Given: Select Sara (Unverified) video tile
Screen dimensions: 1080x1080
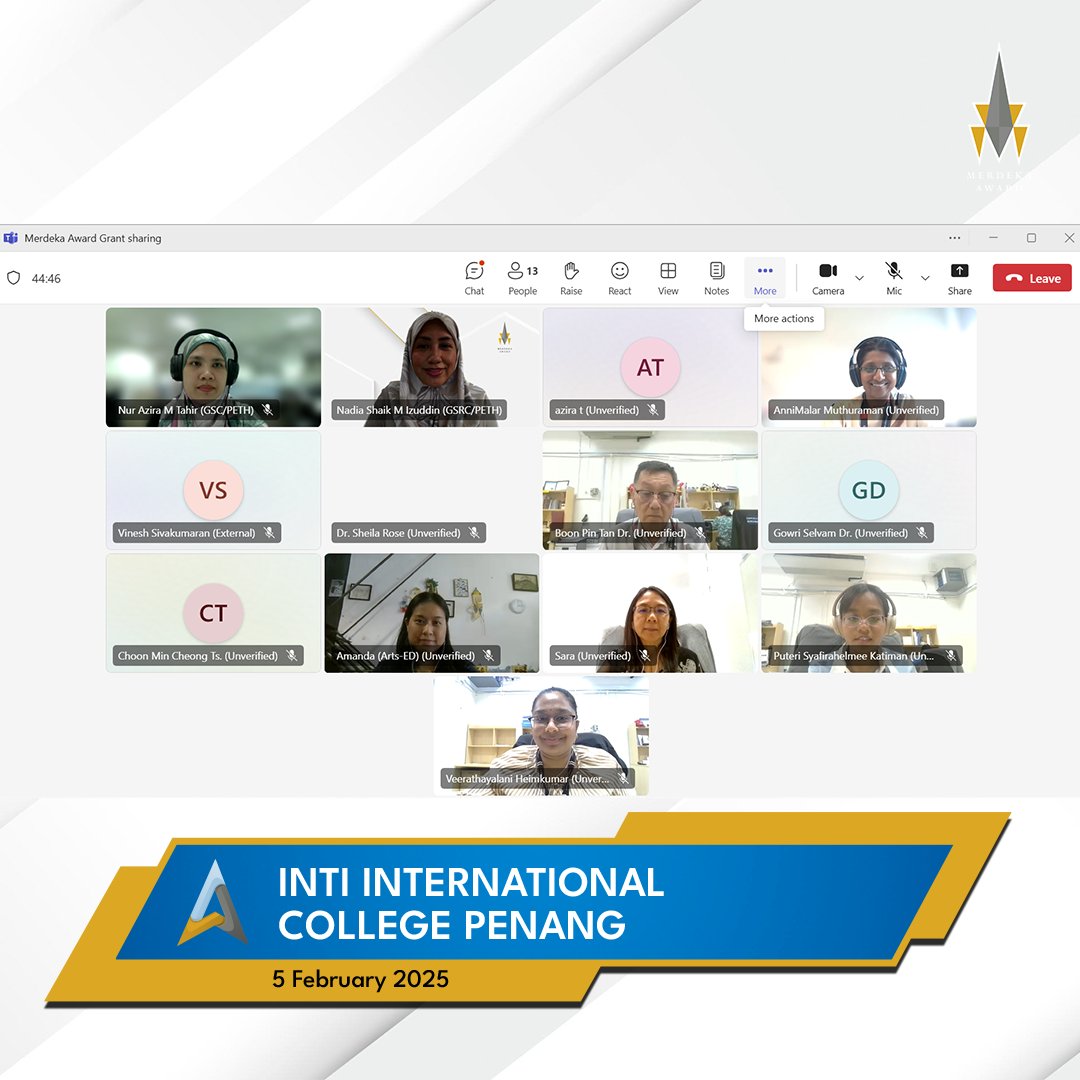Looking at the screenshot, I should (x=650, y=613).
